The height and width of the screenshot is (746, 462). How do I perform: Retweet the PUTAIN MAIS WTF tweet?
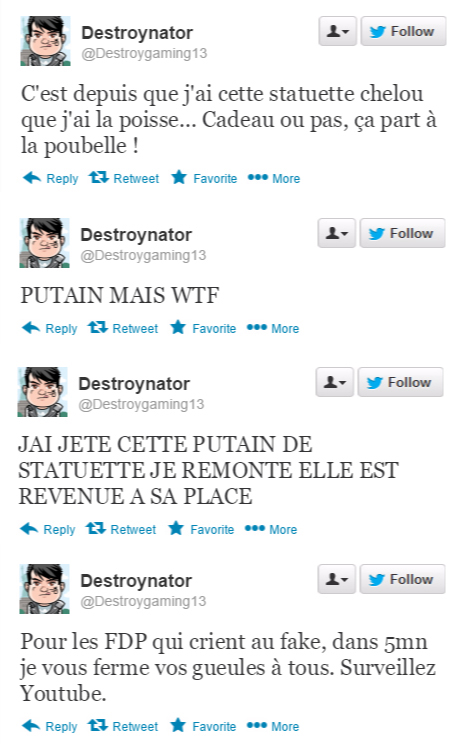tap(123, 328)
